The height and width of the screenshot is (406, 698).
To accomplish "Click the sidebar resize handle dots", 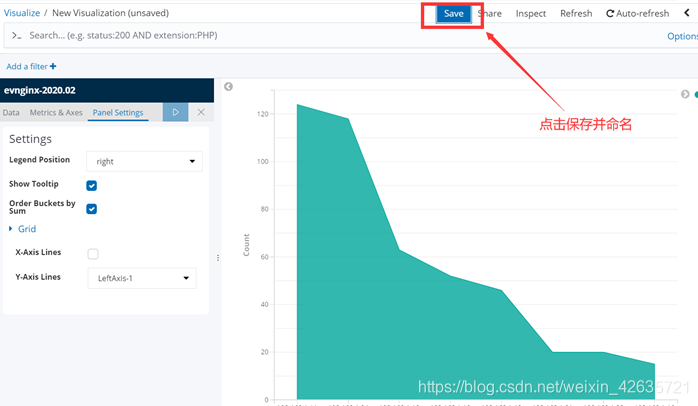I will click(218, 258).
